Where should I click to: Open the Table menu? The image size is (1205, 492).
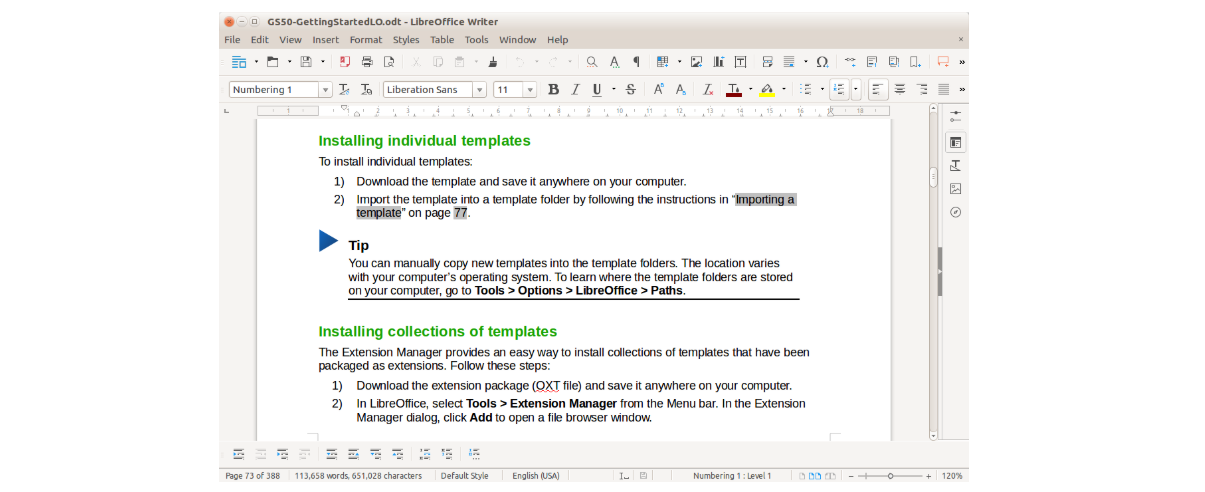tap(442, 40)
